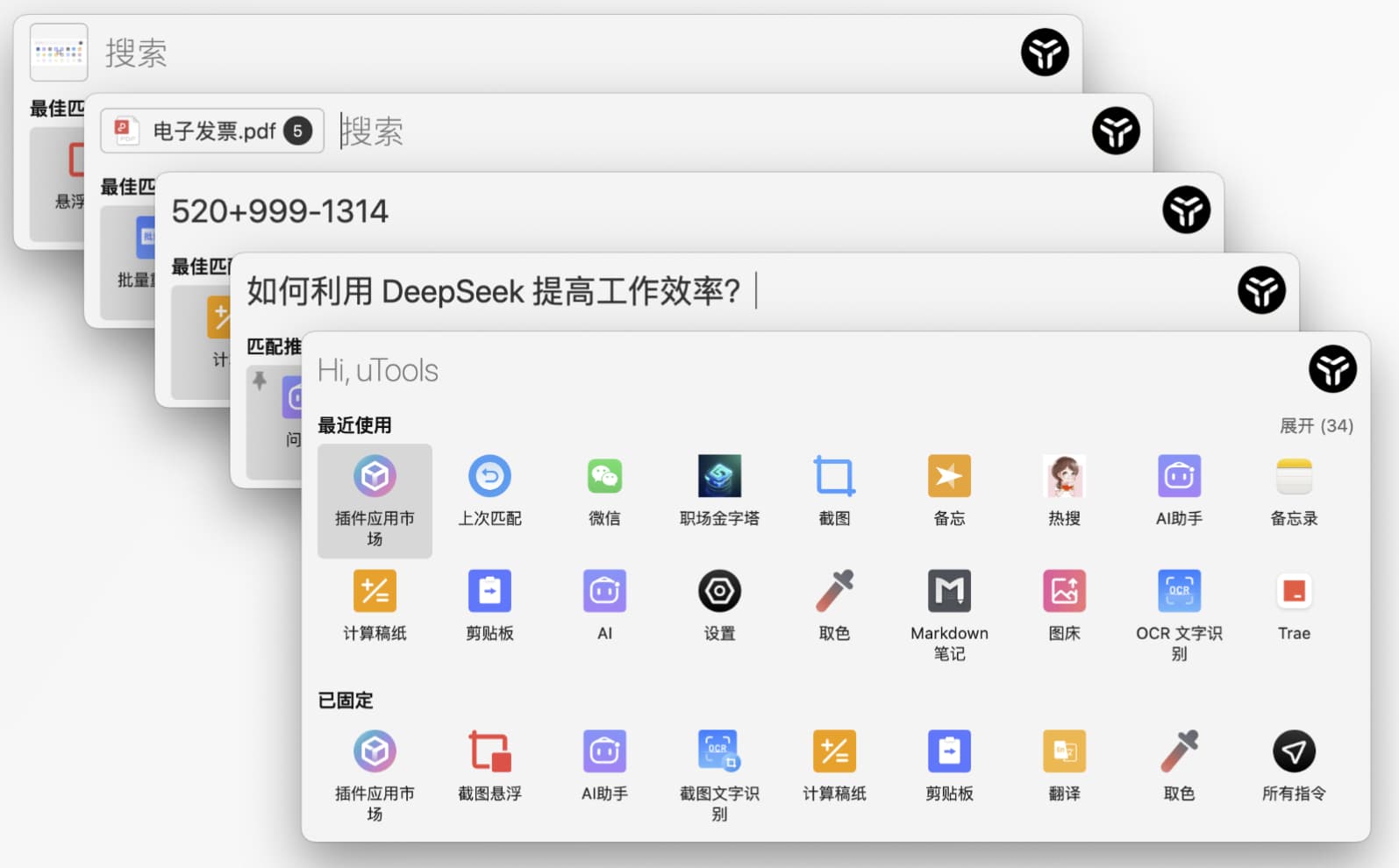
Task: Click uTools logo in DeepSeek query window
Action: [x=1261, y=290]
